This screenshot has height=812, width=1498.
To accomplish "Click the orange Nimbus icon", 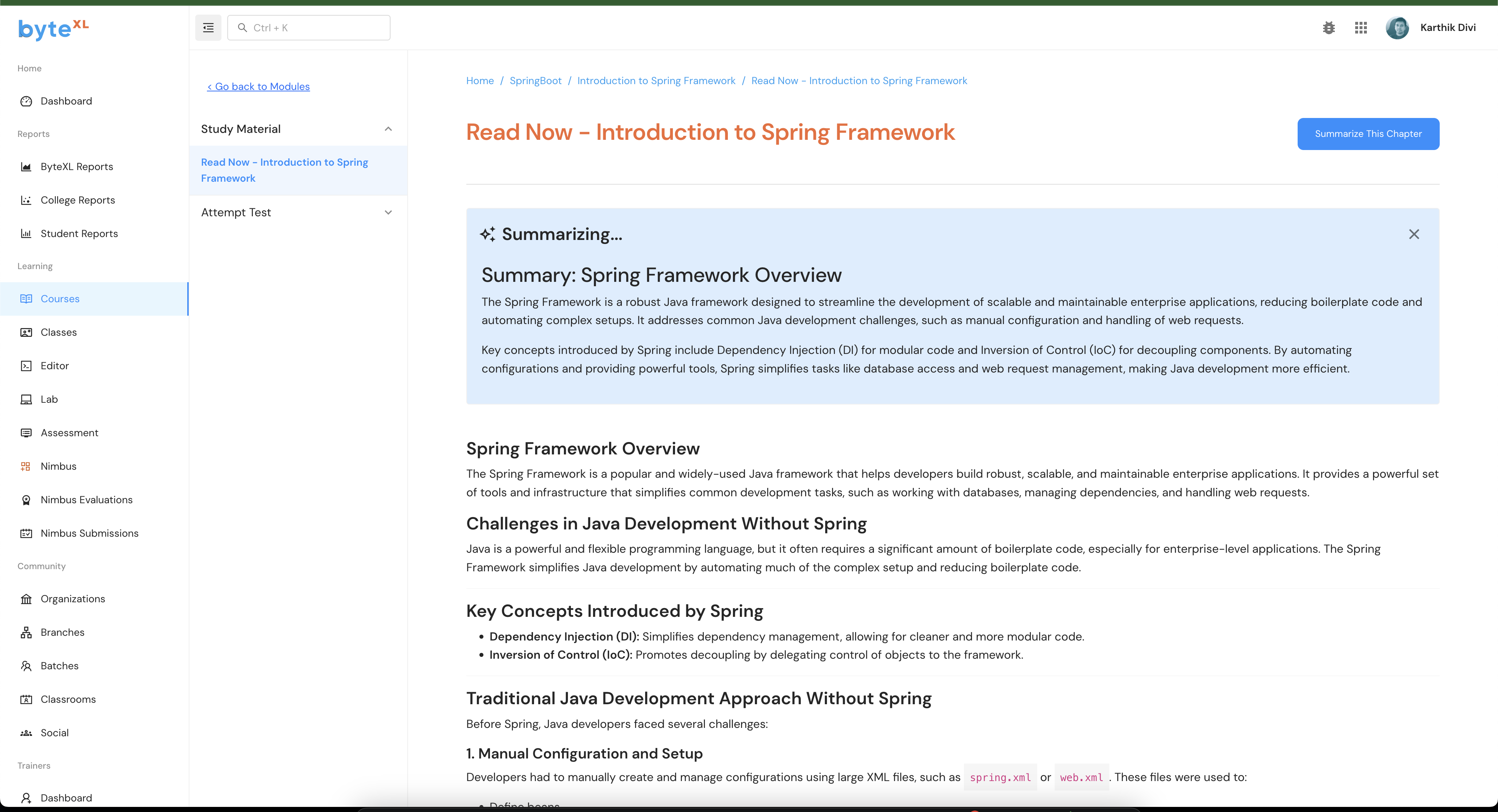I will 26,467.
